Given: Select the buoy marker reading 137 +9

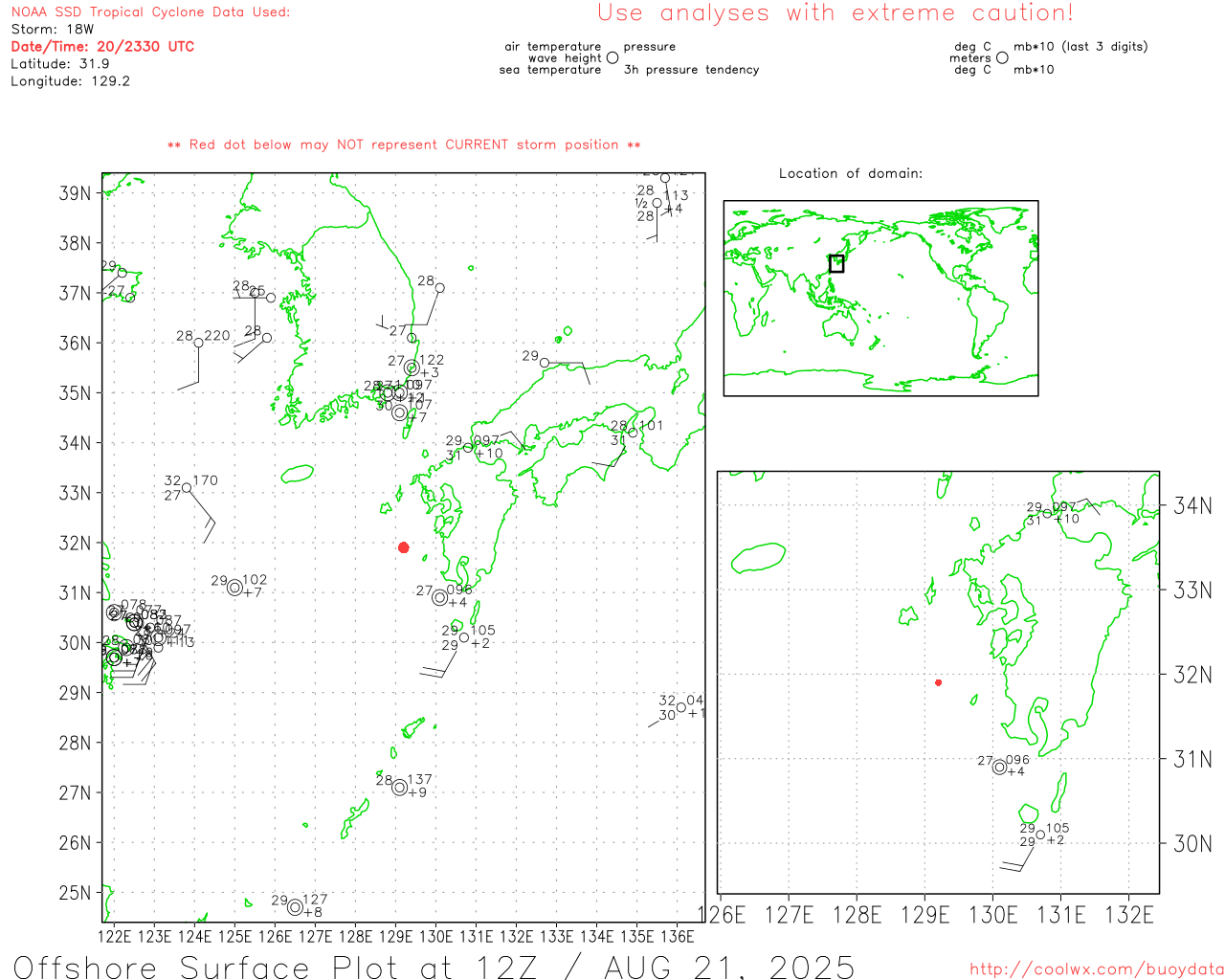Looking at the screenshot, I should point(399,788).
